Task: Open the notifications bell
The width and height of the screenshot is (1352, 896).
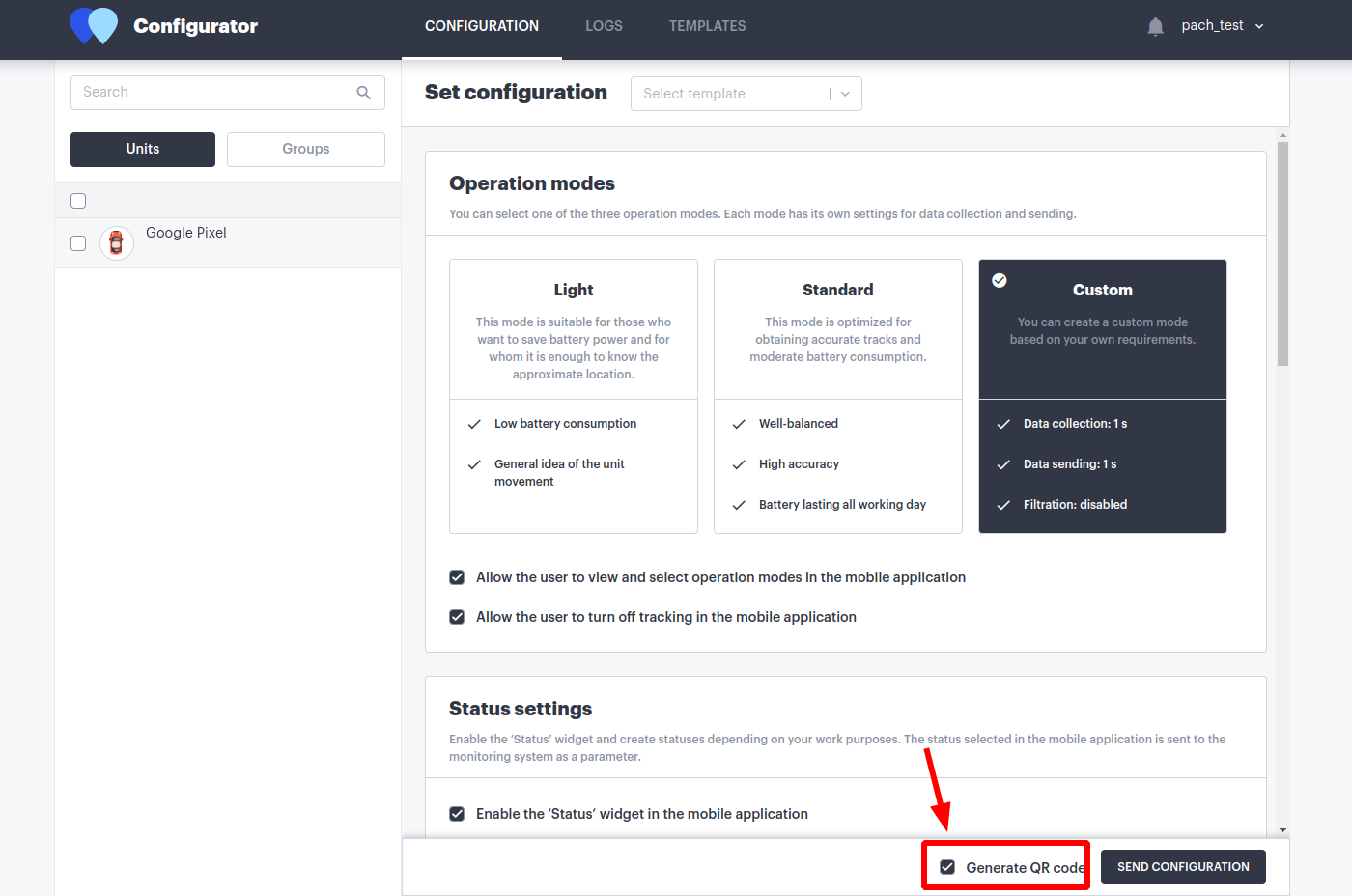Action: pos(1155,26)
